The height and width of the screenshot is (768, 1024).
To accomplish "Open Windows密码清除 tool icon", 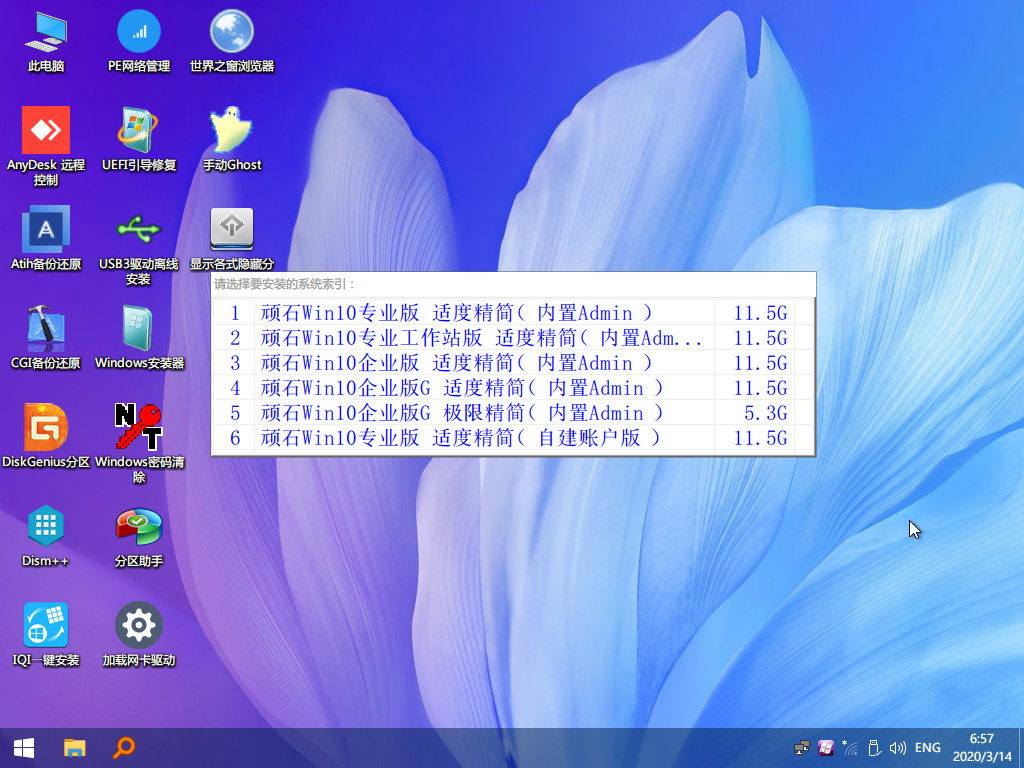I will pos(139,428).
